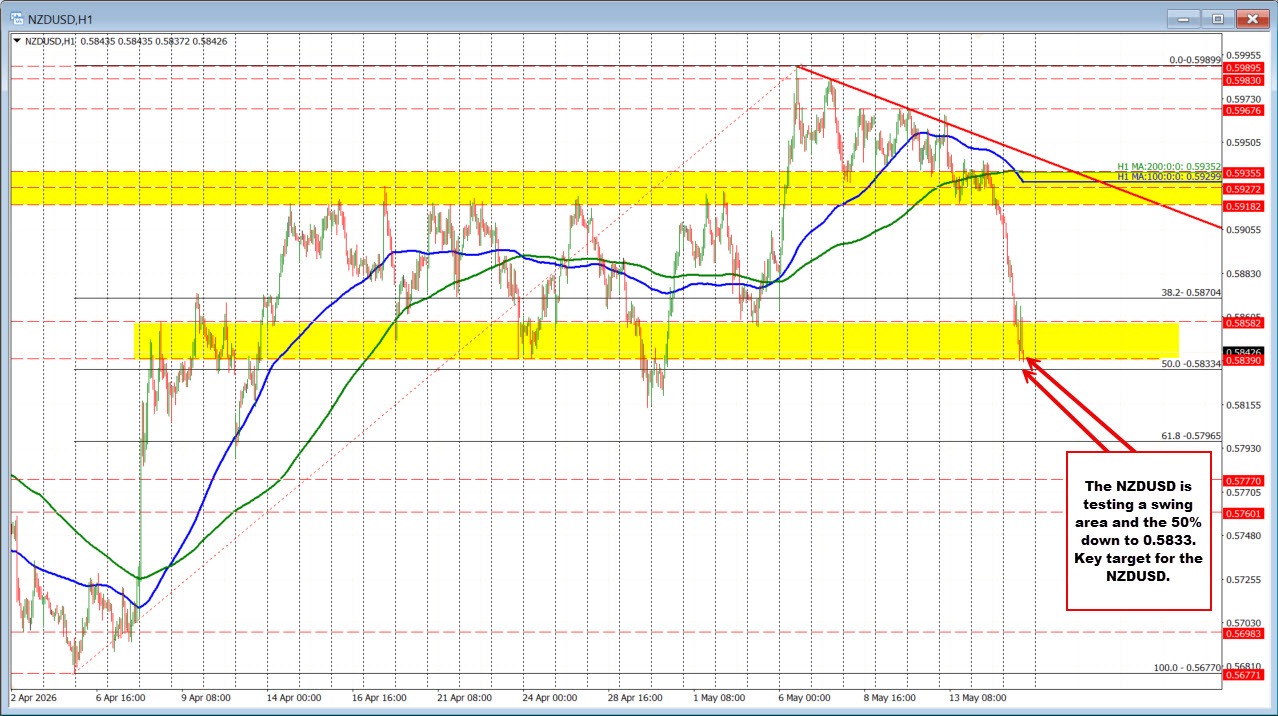Select the 0.56983 red price label
The height and width of the screenshot is (716, 1278).
click(x=1246, y=633)
